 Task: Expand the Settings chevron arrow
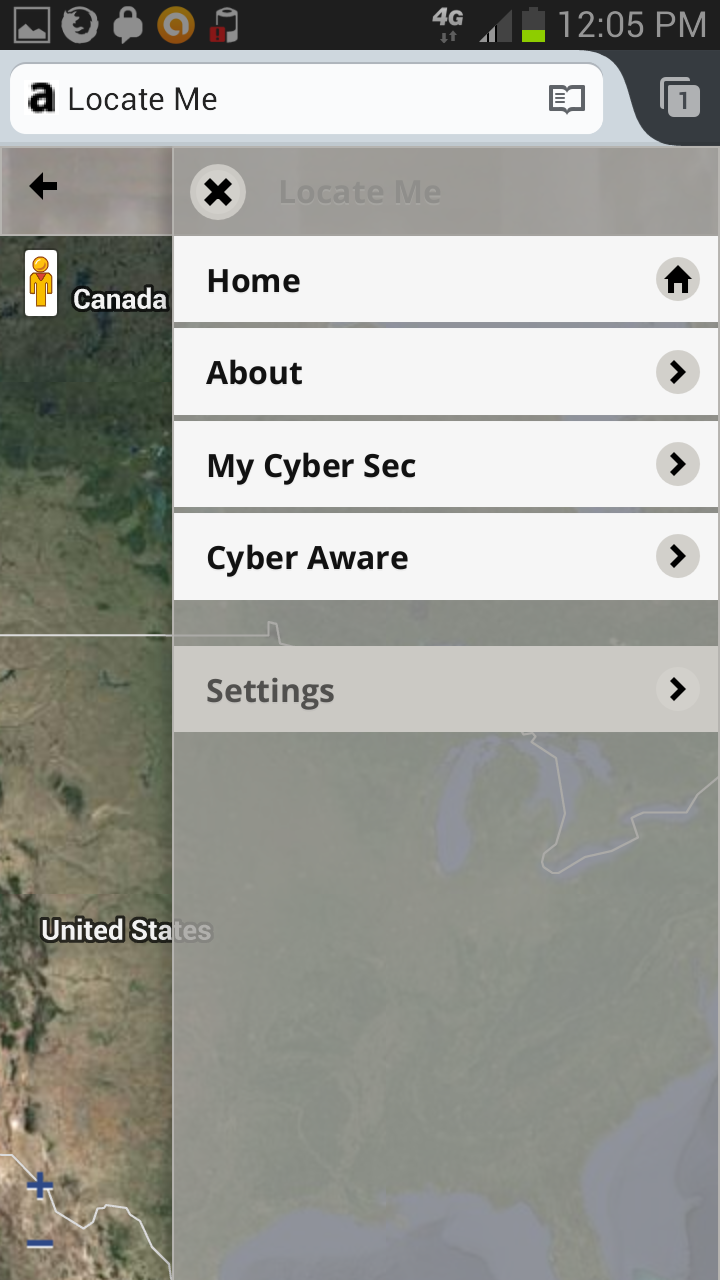tap(677, 689)
